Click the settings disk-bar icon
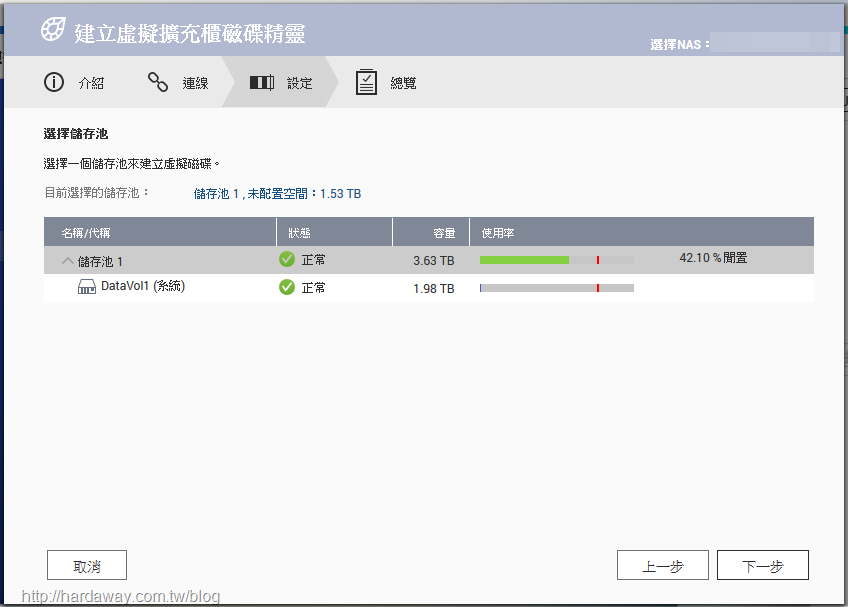Image resolution: width=848 pixels, height=607 pixels. tap(262, 83)
